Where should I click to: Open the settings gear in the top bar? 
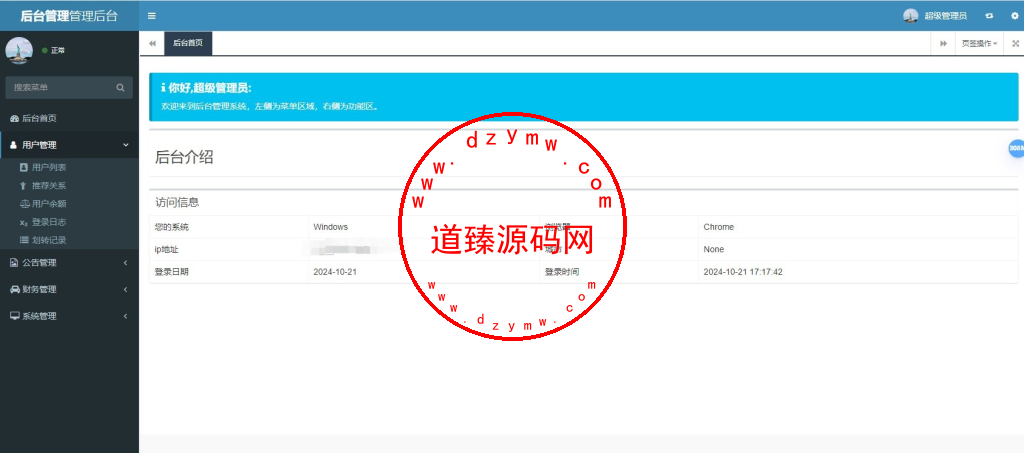pyautogui.click(x=1014, y=16)
